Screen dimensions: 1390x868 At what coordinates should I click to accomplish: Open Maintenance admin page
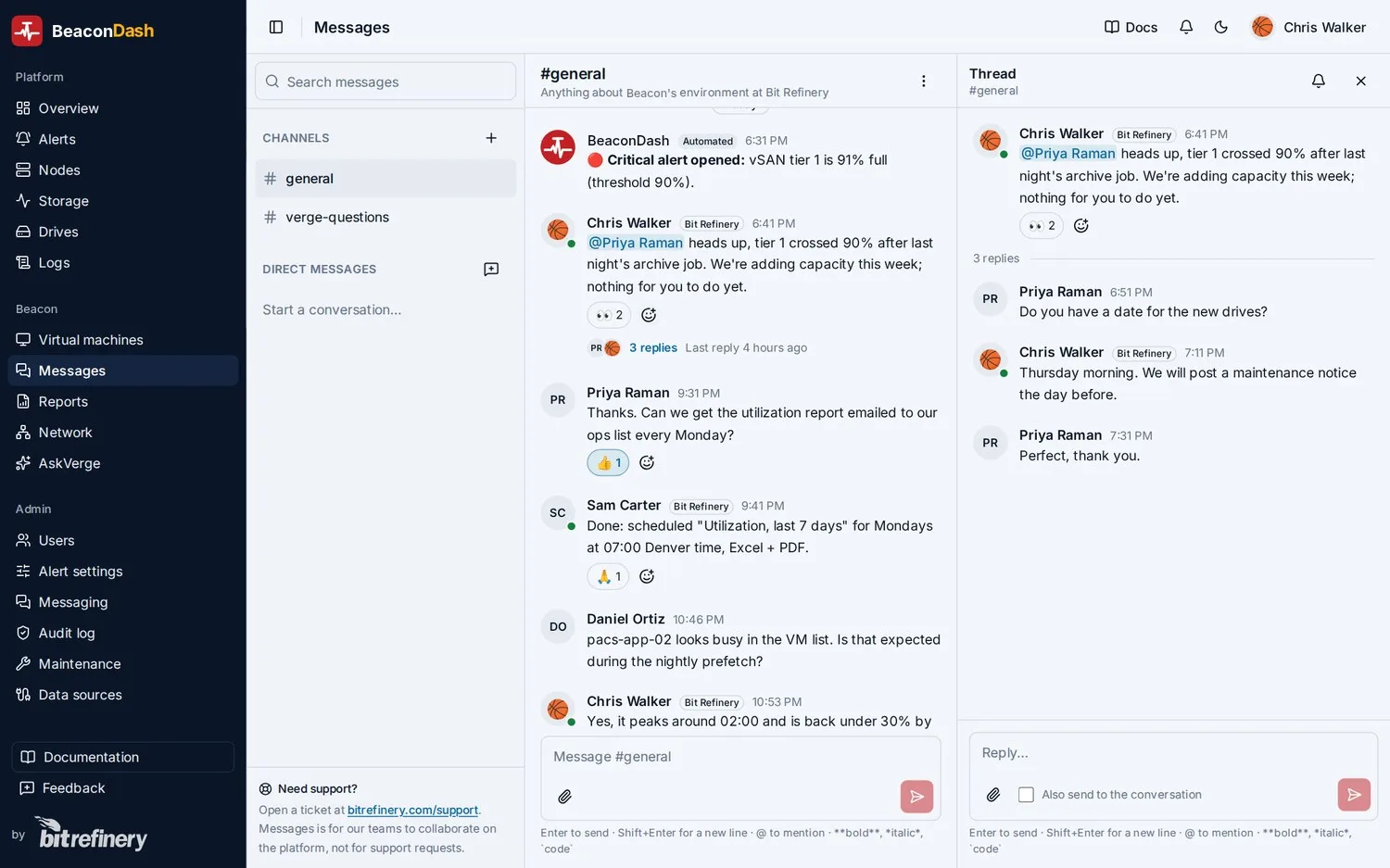click(x=122, y=664)
